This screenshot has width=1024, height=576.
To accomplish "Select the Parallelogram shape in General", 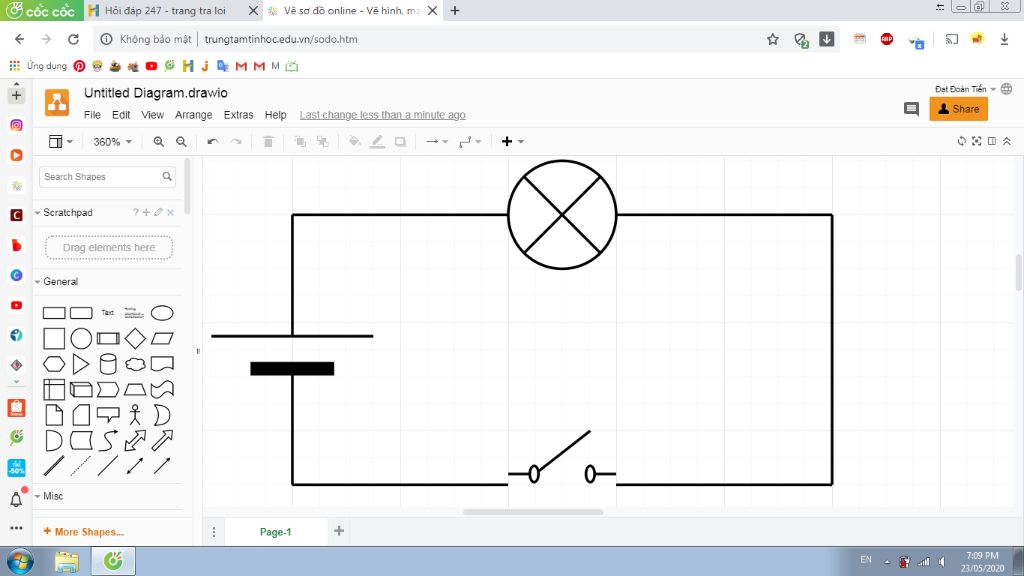I will 162,338.
